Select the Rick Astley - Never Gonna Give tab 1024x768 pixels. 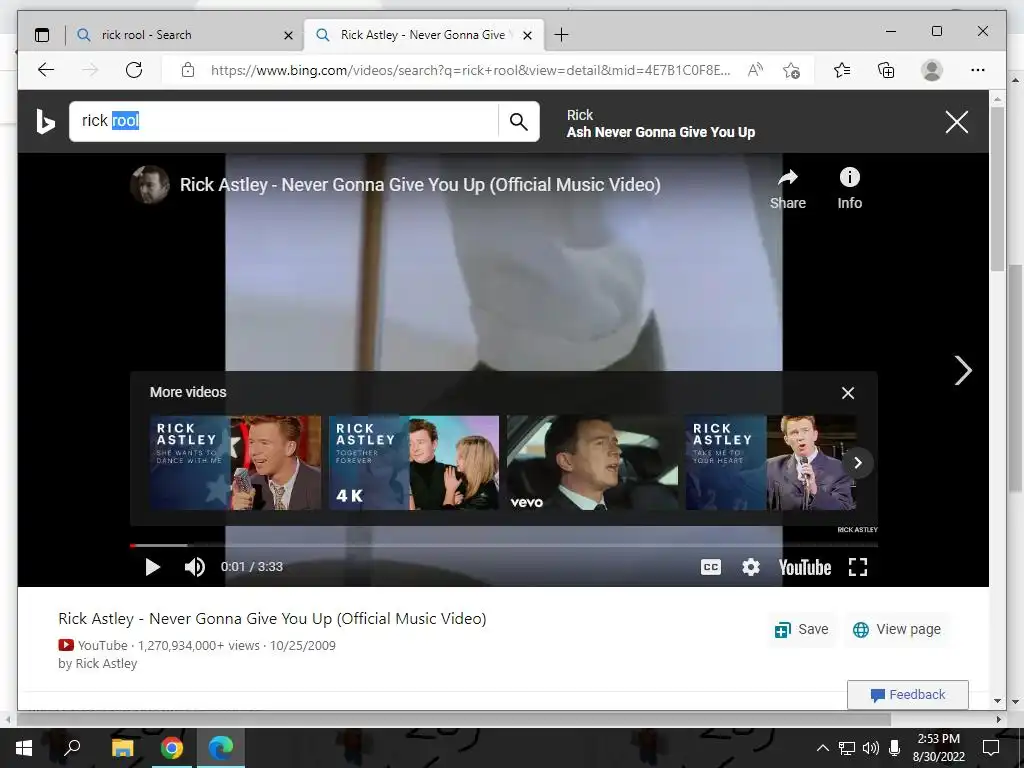pyautogui.click(x=423, y=35)
